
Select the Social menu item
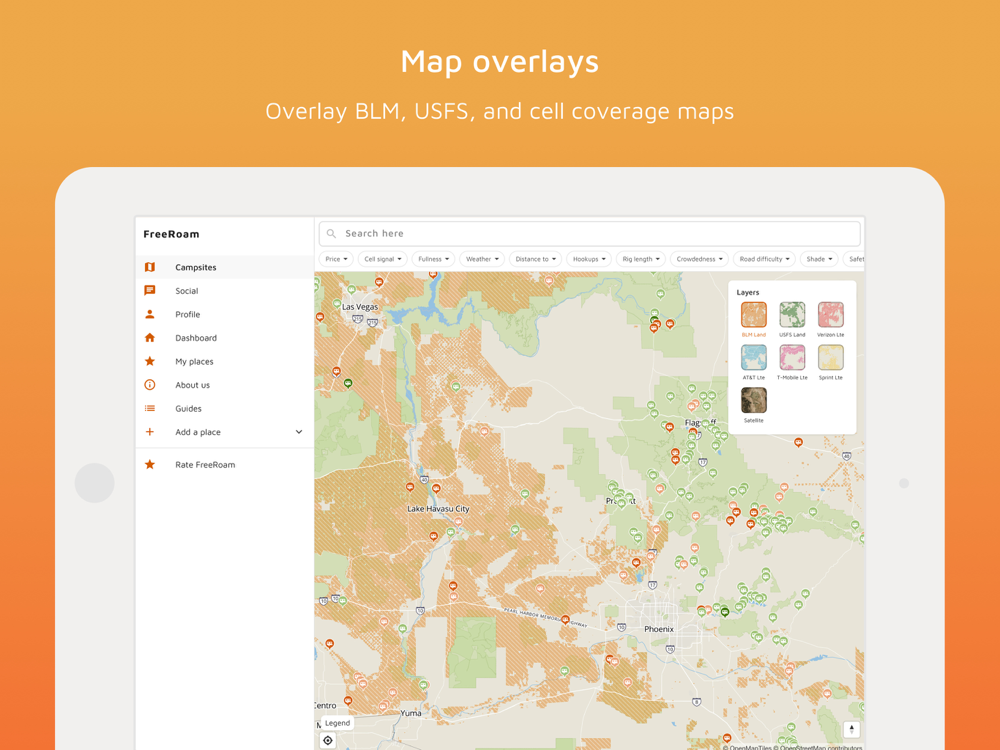[225, 291]
